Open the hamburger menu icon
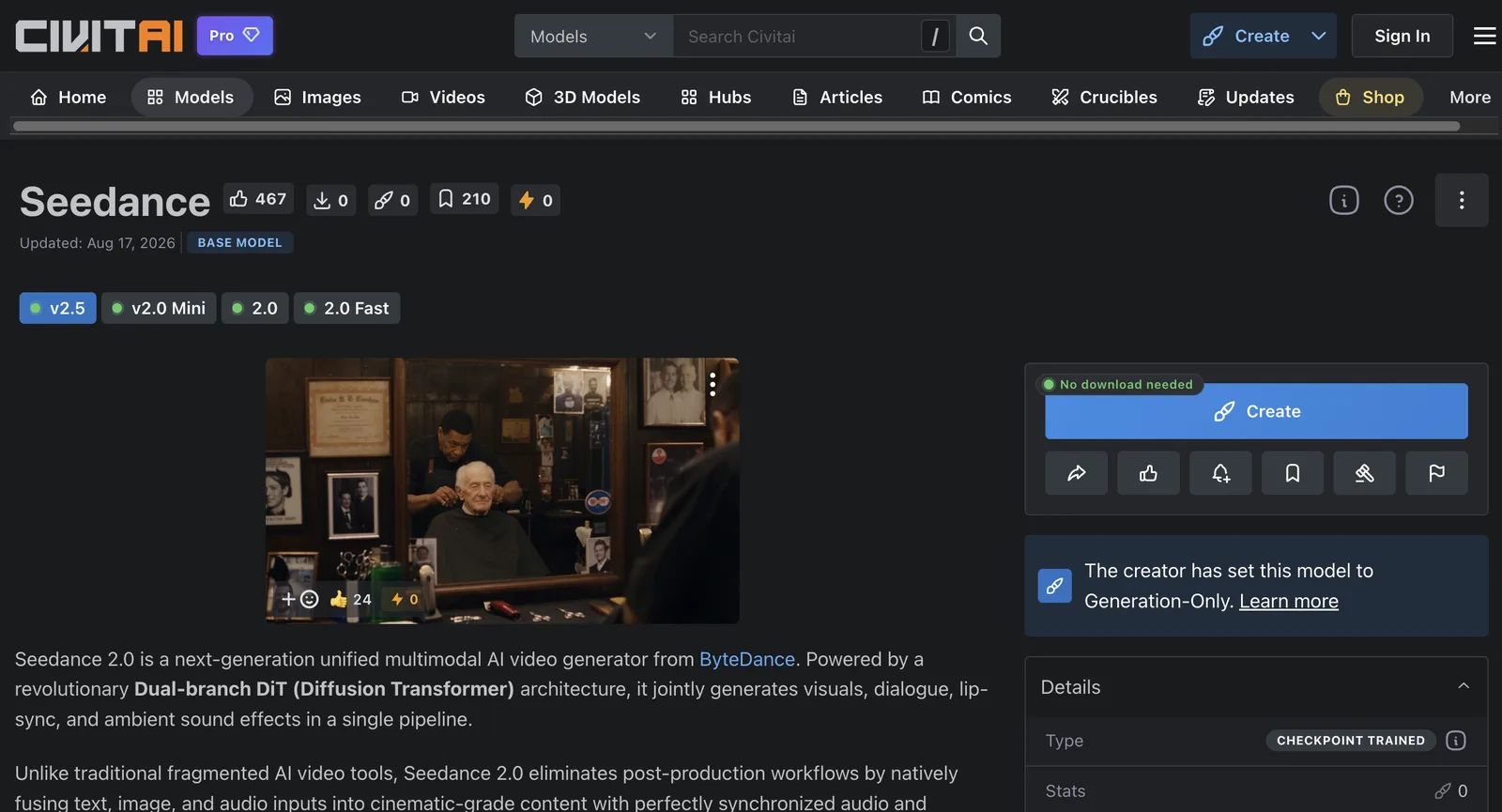 tap(1484, 36)
